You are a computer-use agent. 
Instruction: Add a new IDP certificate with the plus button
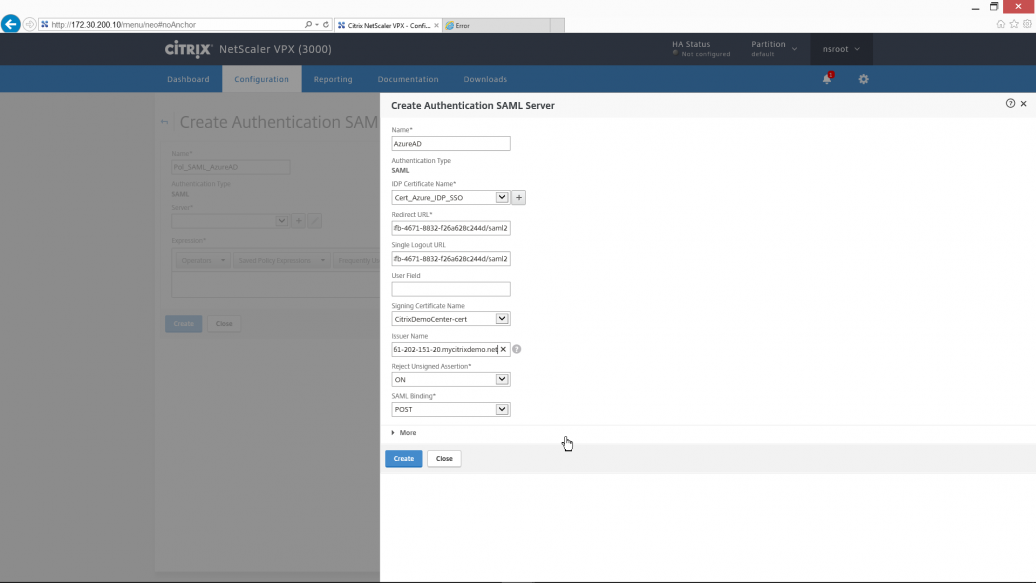(x=519, y=198)
